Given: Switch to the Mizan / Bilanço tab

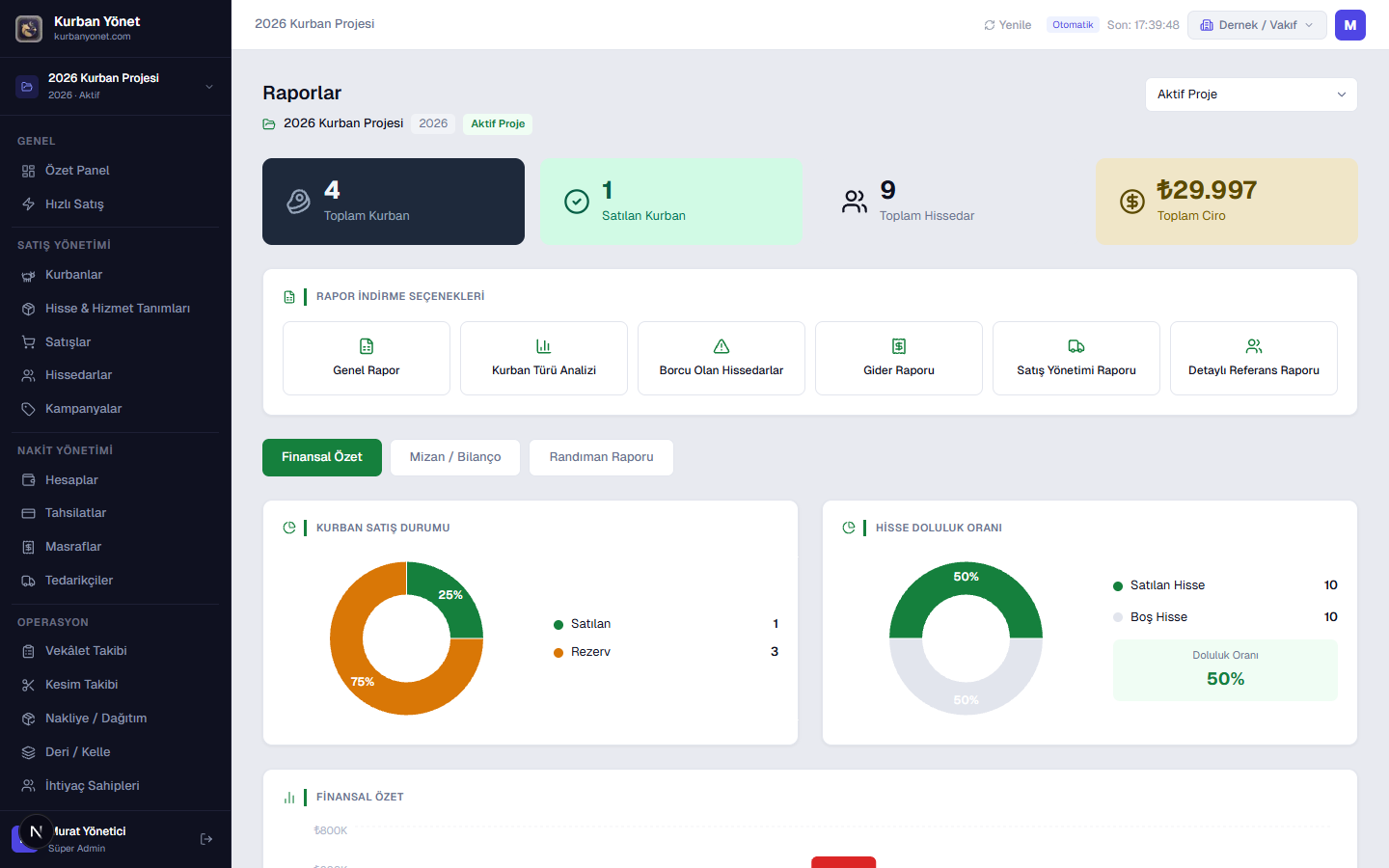Looking at the screenshot, I should point(455,457).
